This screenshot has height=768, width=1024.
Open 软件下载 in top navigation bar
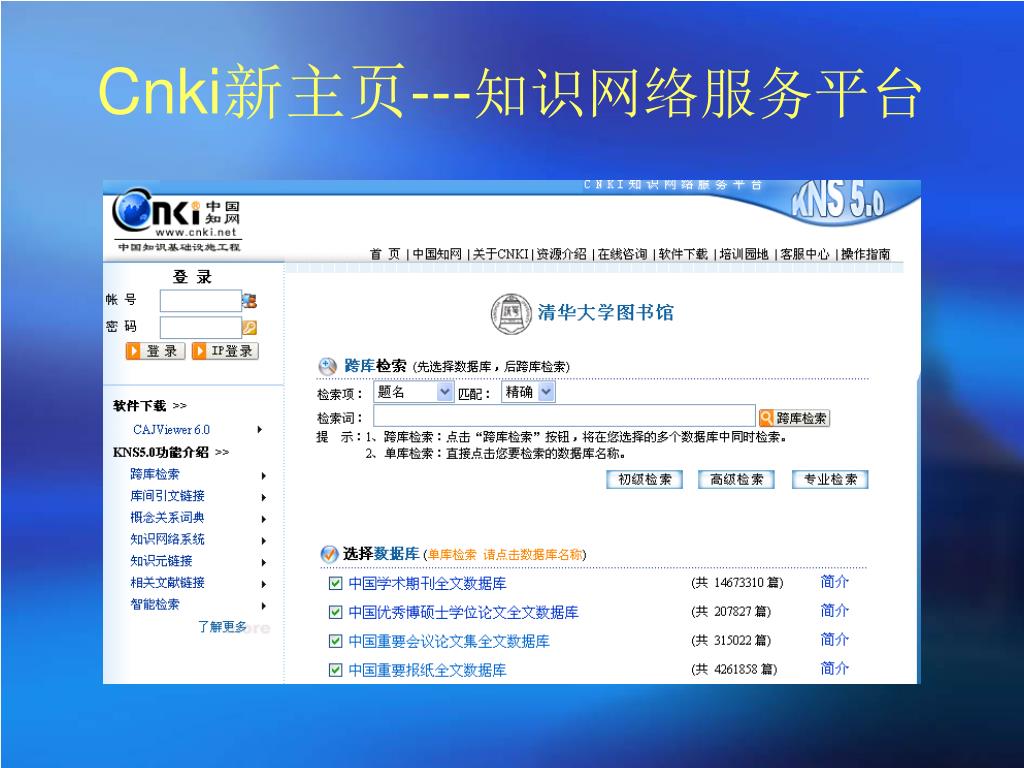click(x=683, y=254)
